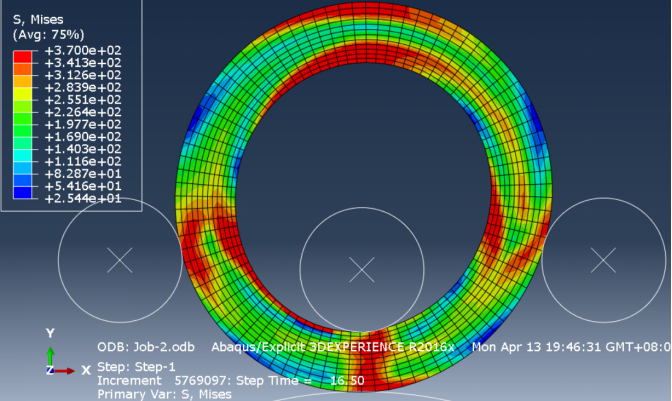Click the legend value +1.403e+02
The height and width of the screenshot is (401, 672).
[x=83, y=150]
